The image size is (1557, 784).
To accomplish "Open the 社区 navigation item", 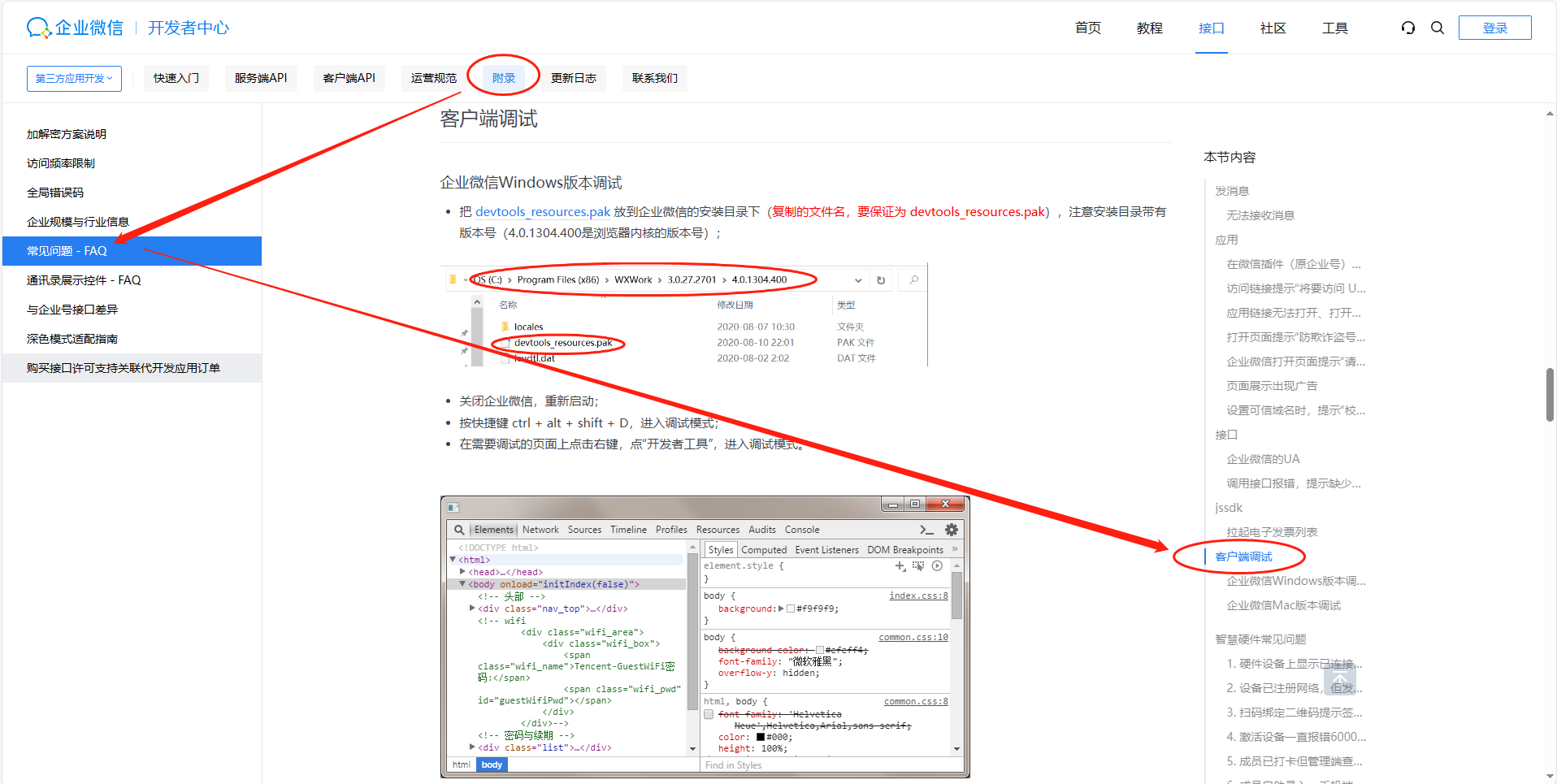I will (1273, 28).
